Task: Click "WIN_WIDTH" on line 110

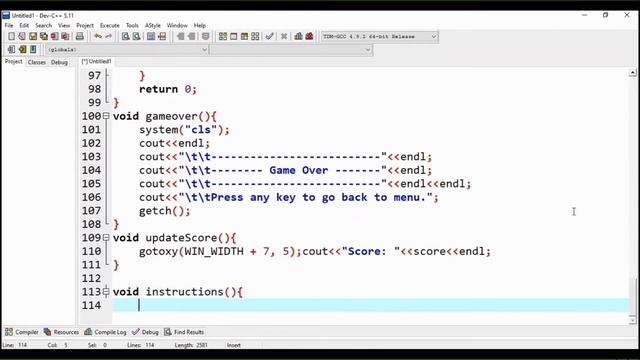Action: pos(214,251)
